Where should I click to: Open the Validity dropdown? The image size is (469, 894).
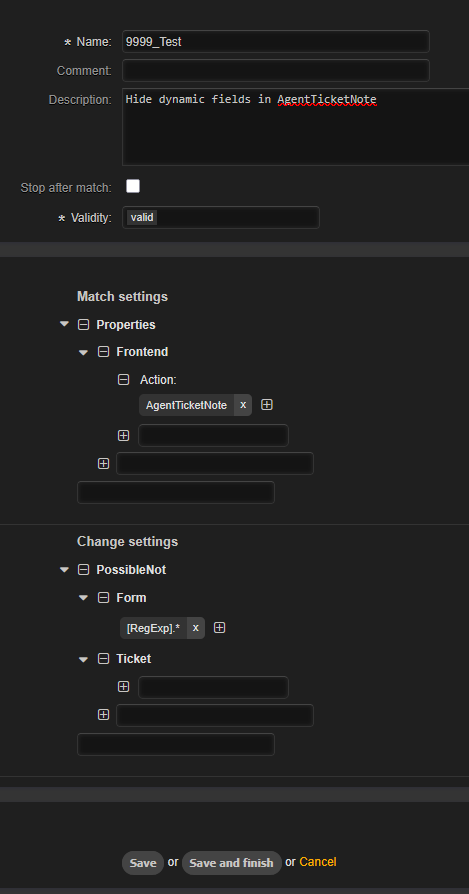[x=221, y=217]
